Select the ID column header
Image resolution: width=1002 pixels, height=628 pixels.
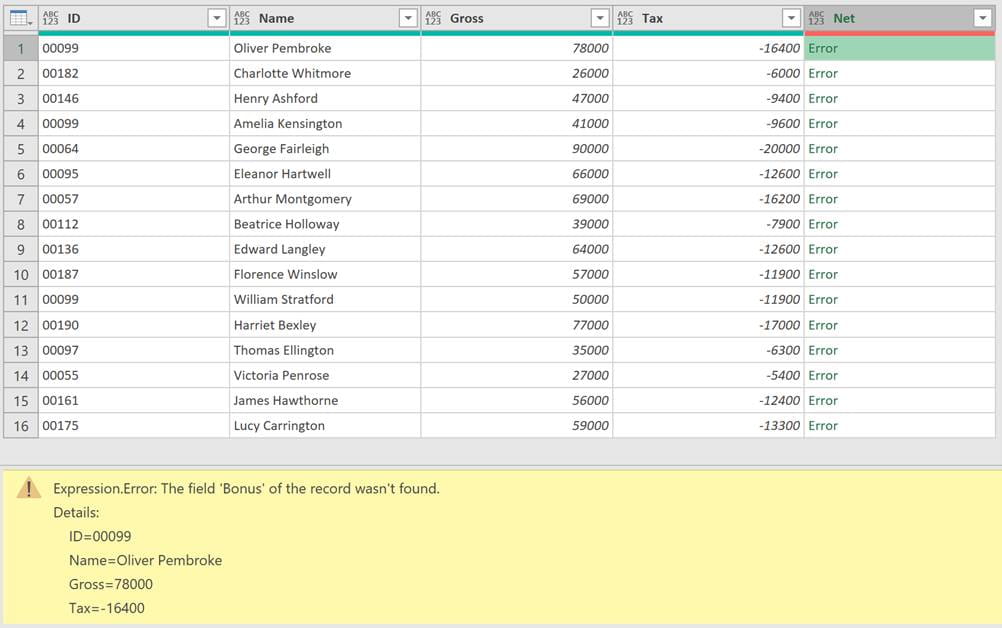(x=134, y=19)
